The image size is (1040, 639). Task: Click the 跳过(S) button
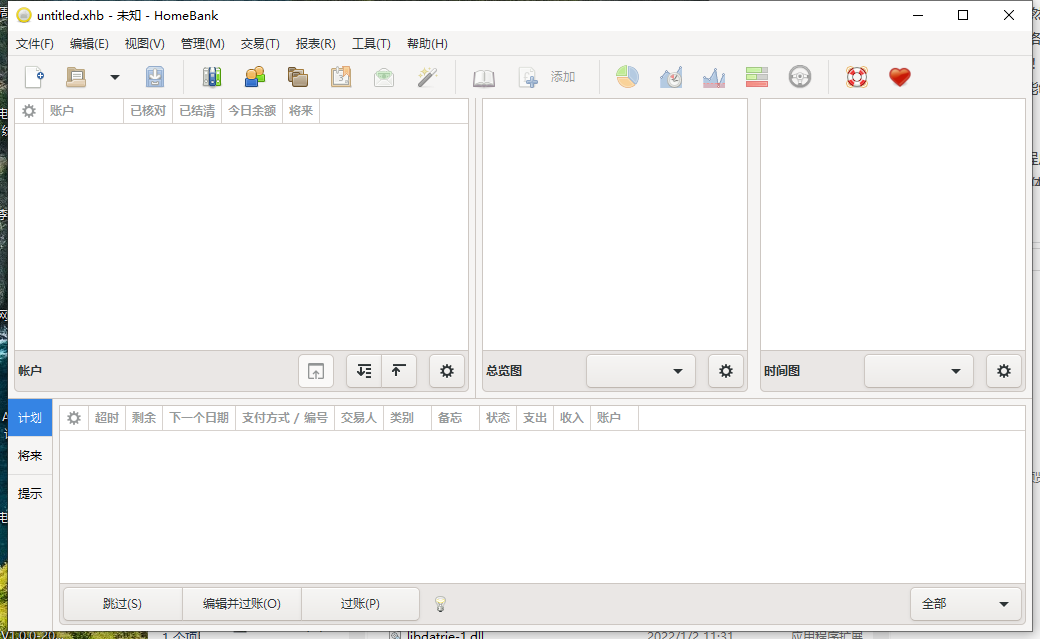point(121,603)
